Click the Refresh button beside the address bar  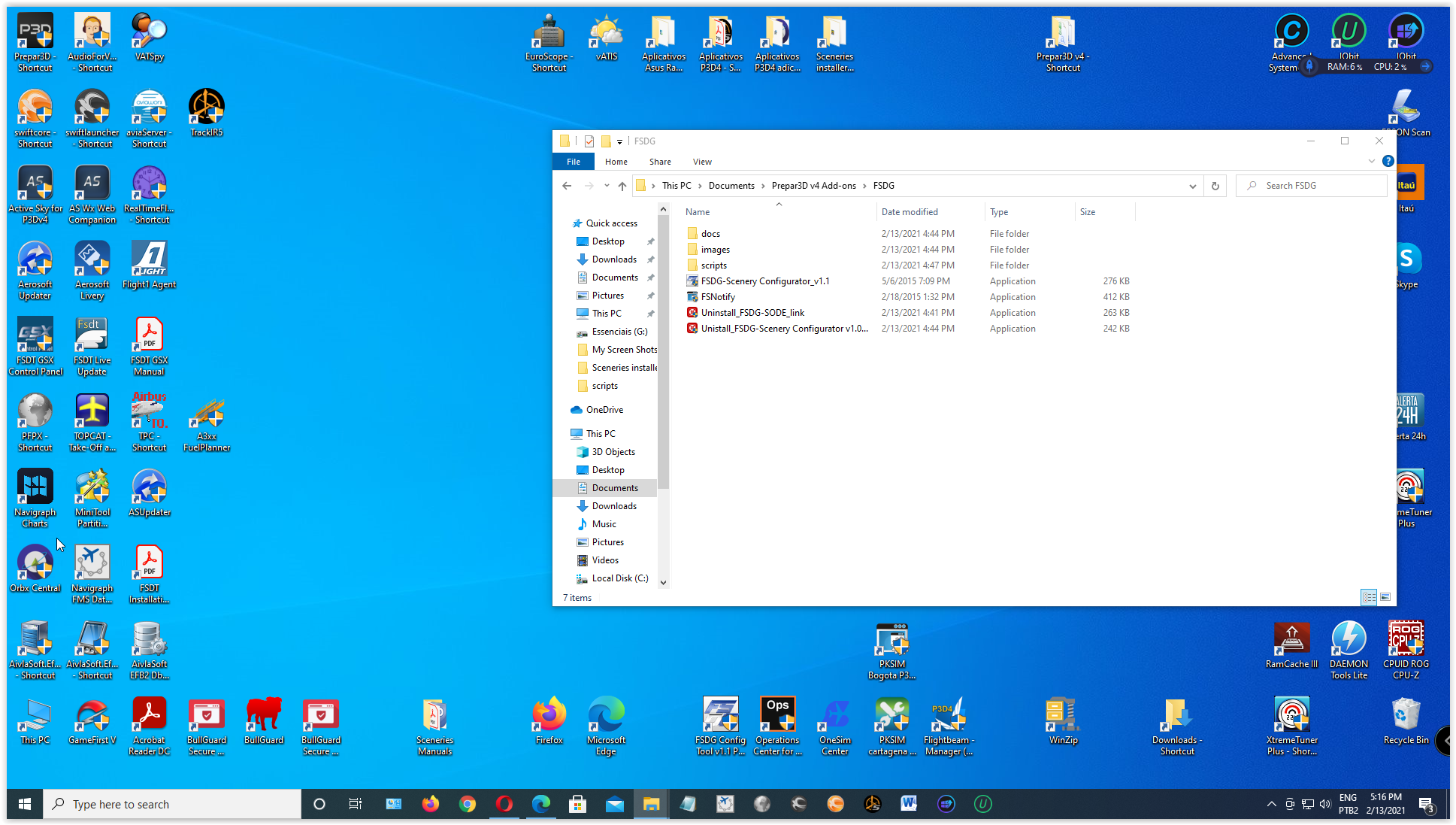tap(1215, 186)
